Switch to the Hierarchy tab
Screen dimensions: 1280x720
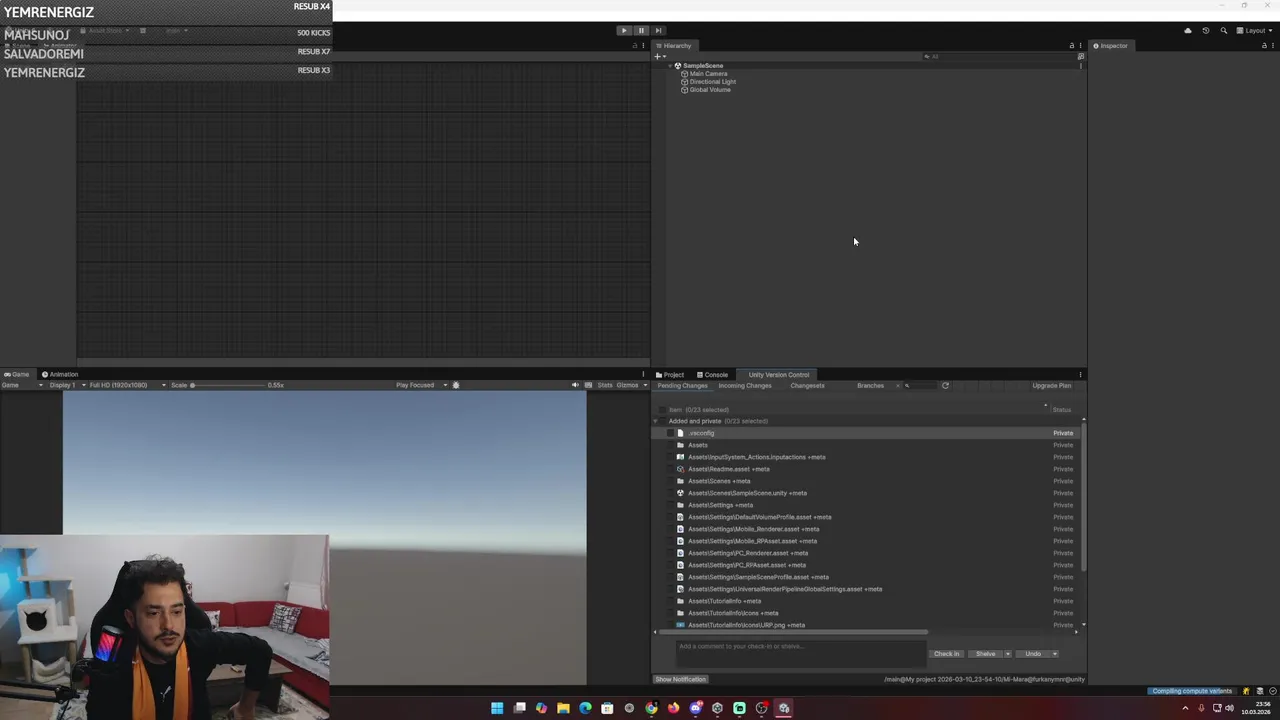point(674,45)
